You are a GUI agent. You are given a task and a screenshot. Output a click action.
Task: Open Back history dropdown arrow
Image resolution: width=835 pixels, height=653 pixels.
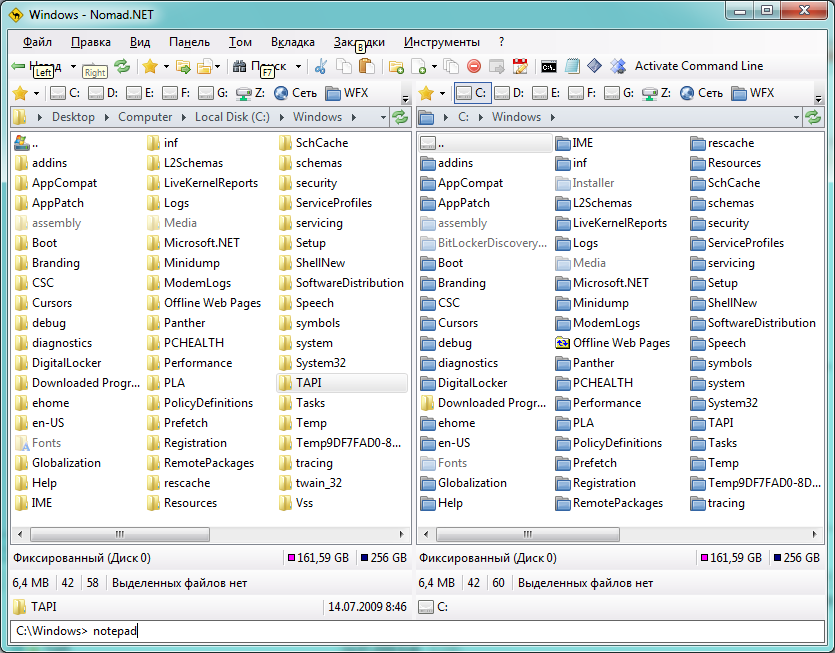tap(73, 67)
